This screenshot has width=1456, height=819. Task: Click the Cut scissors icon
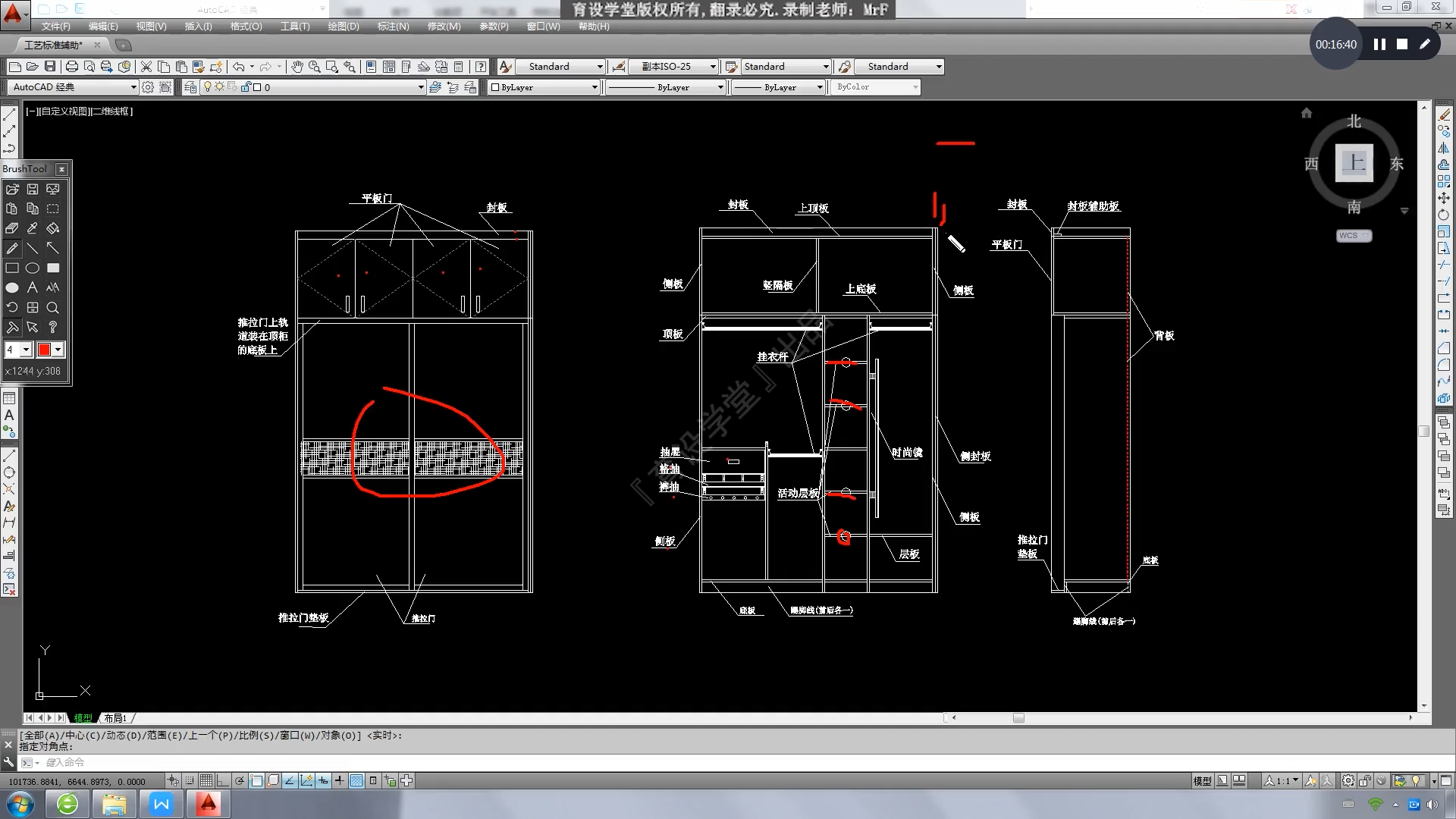click(146, 67)
